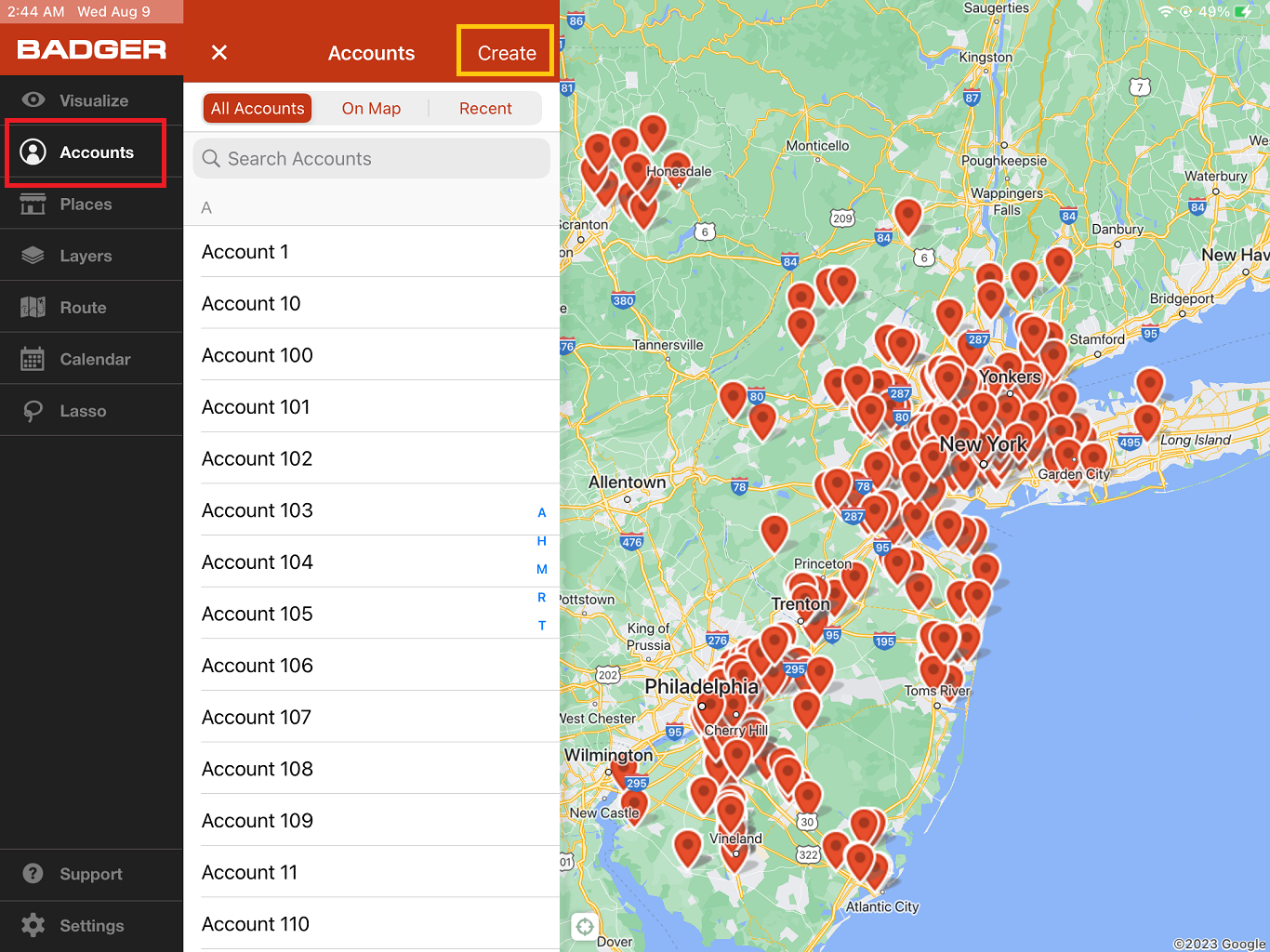Open the Route map icon
The image size is (1270, 952).
33,307
